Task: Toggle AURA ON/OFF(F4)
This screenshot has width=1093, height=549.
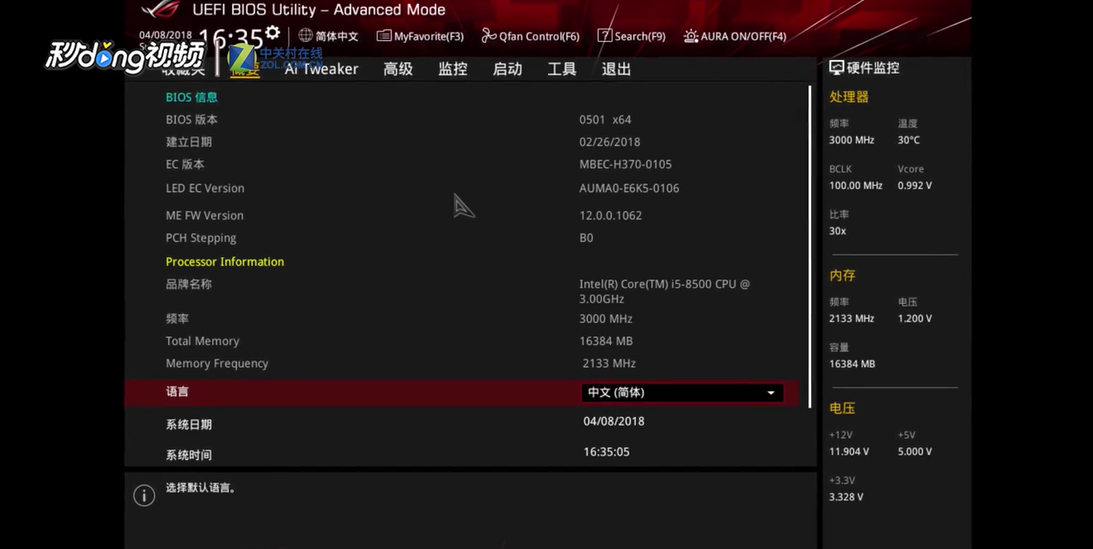Action: point(735,36)
